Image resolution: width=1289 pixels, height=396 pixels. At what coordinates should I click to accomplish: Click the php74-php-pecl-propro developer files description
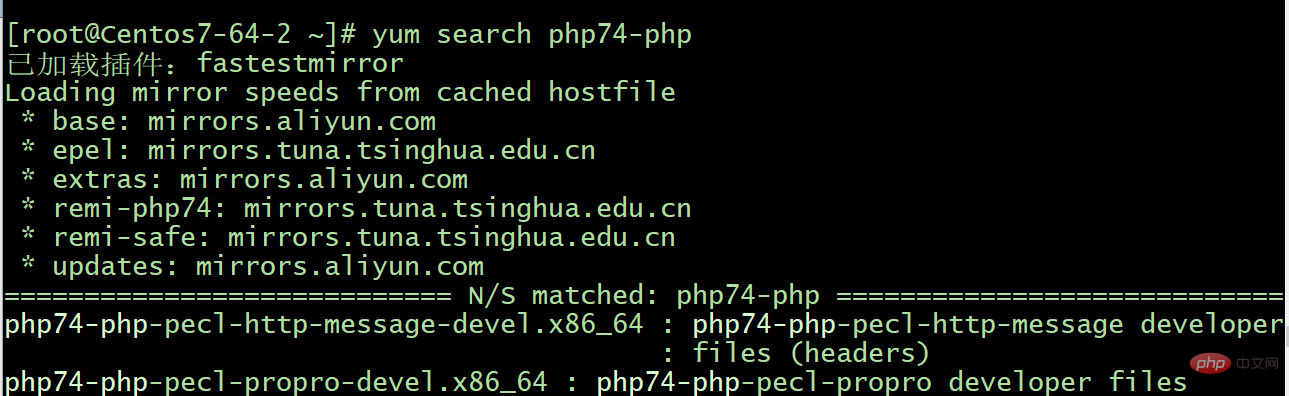coord(892,383)
